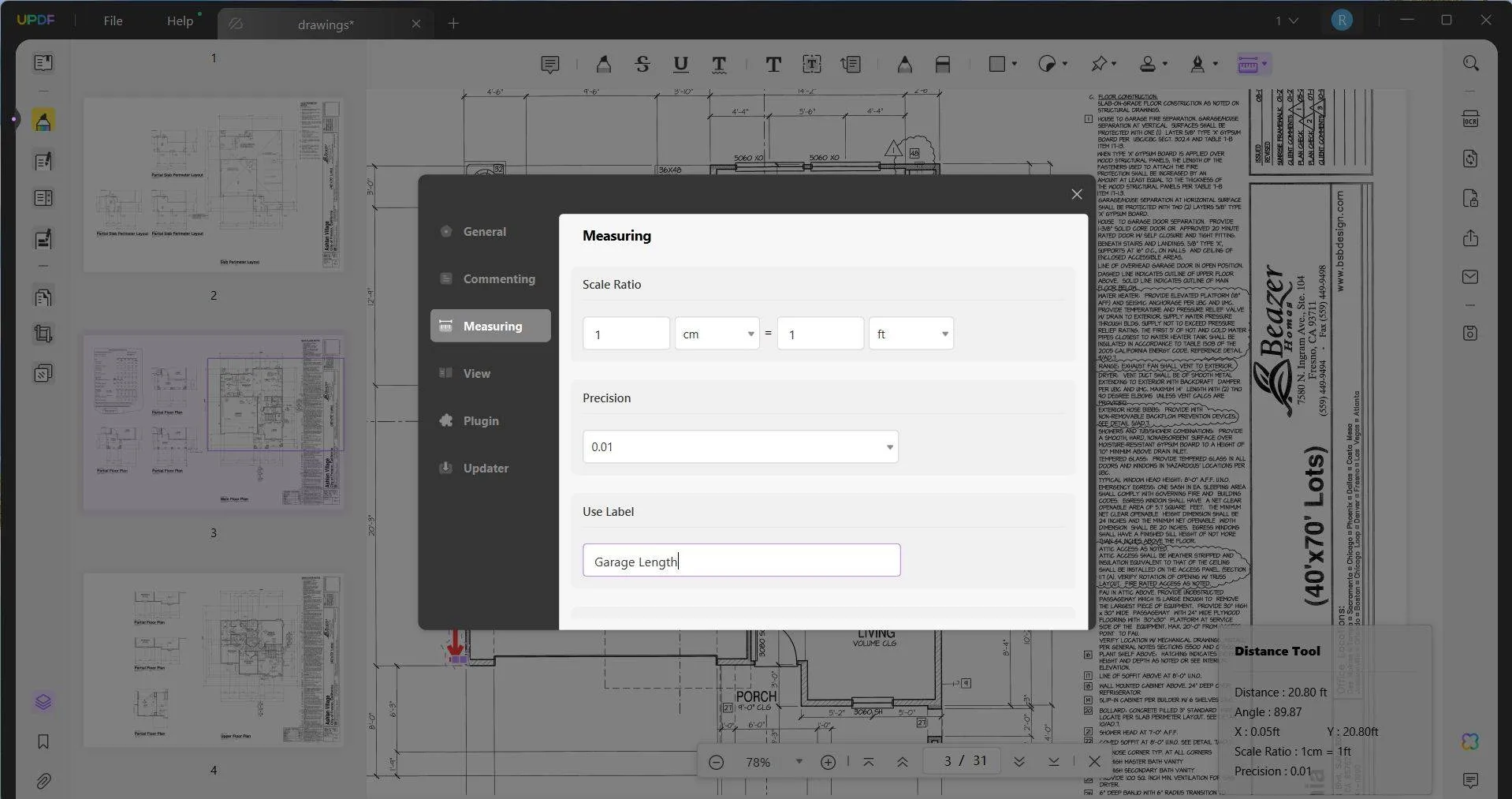Open the Commenting settings tab

click(490, 278)
